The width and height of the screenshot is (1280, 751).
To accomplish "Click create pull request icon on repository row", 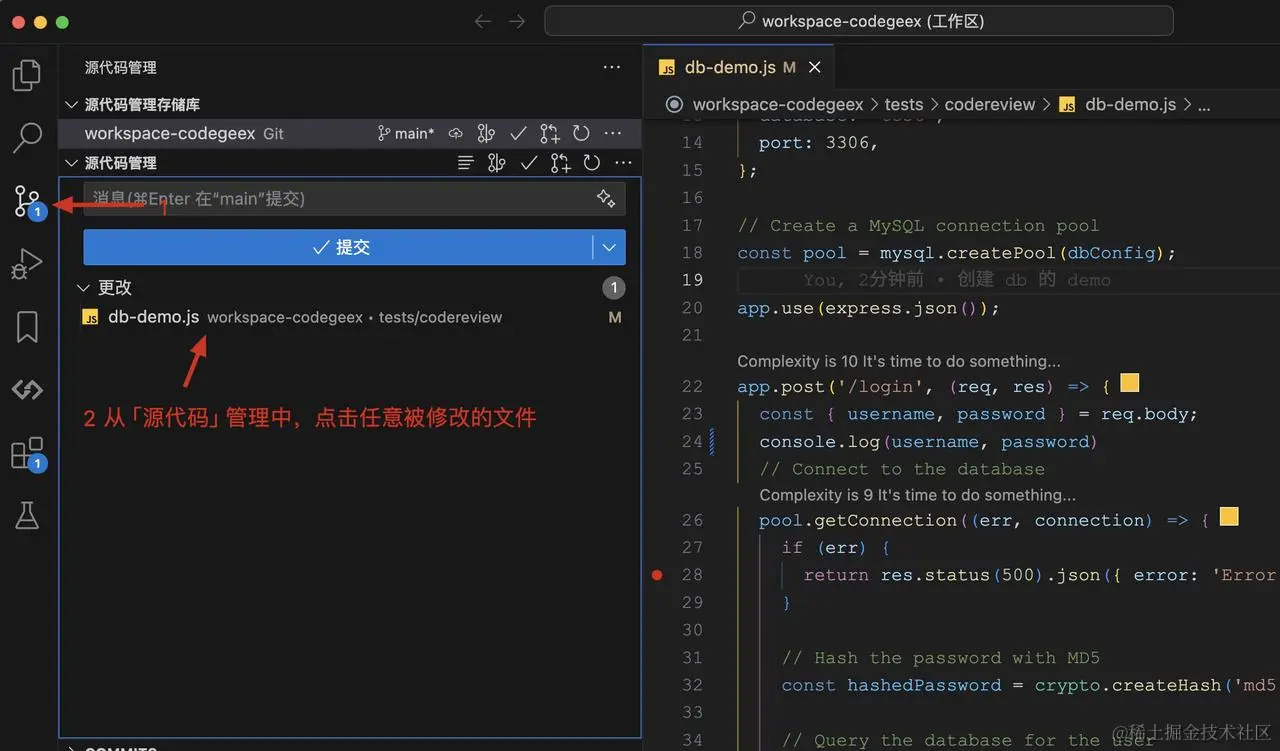I will (x=549, y=133).
